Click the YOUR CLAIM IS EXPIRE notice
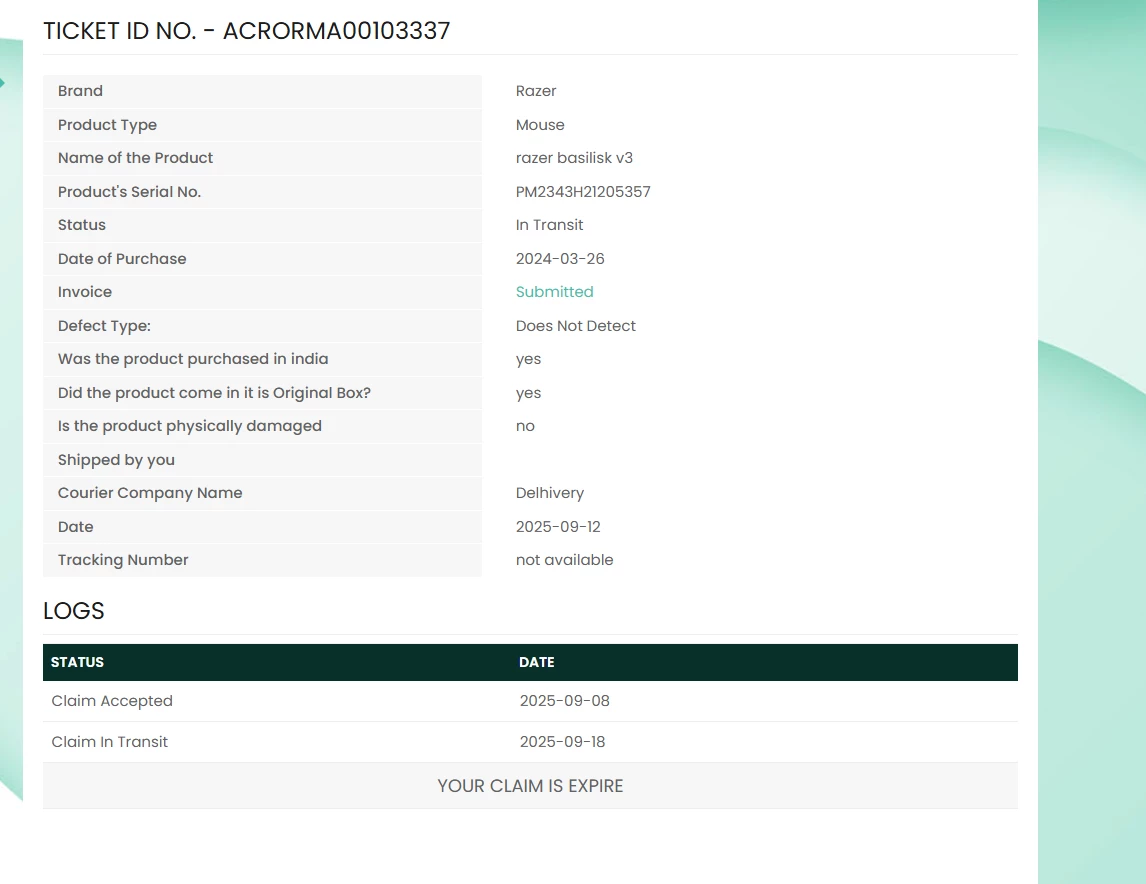The height and width of the screenshot is (884, 1146). coord(530,786)
